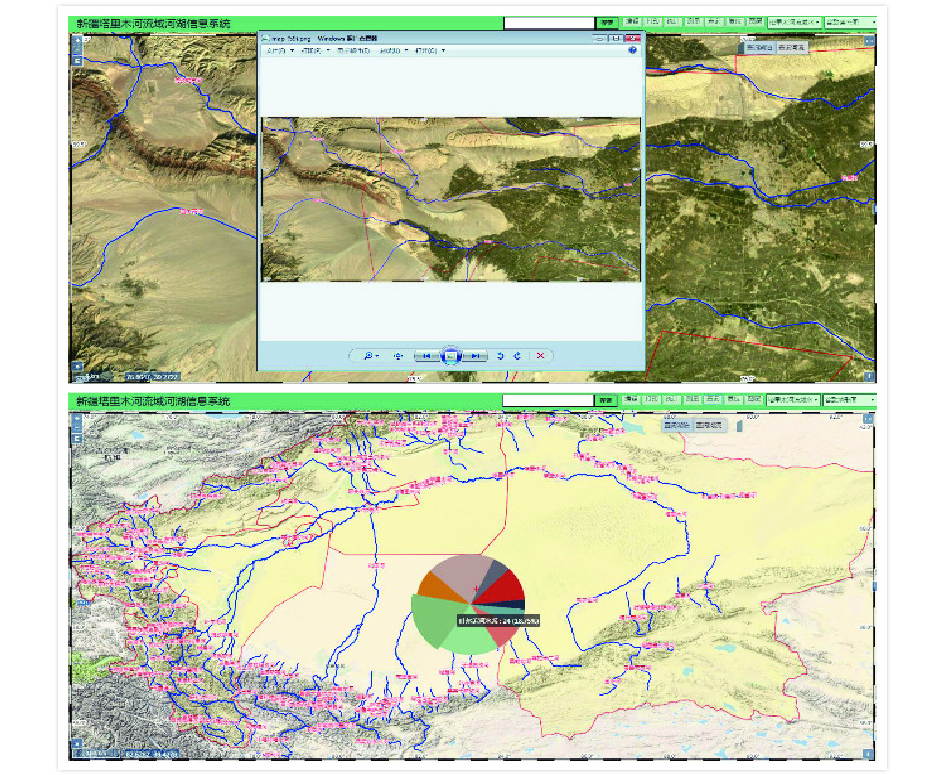Open the fourth menu in Photo Viewer menu bar
Viewport: 946px width, 775px height.
(393, 51)
